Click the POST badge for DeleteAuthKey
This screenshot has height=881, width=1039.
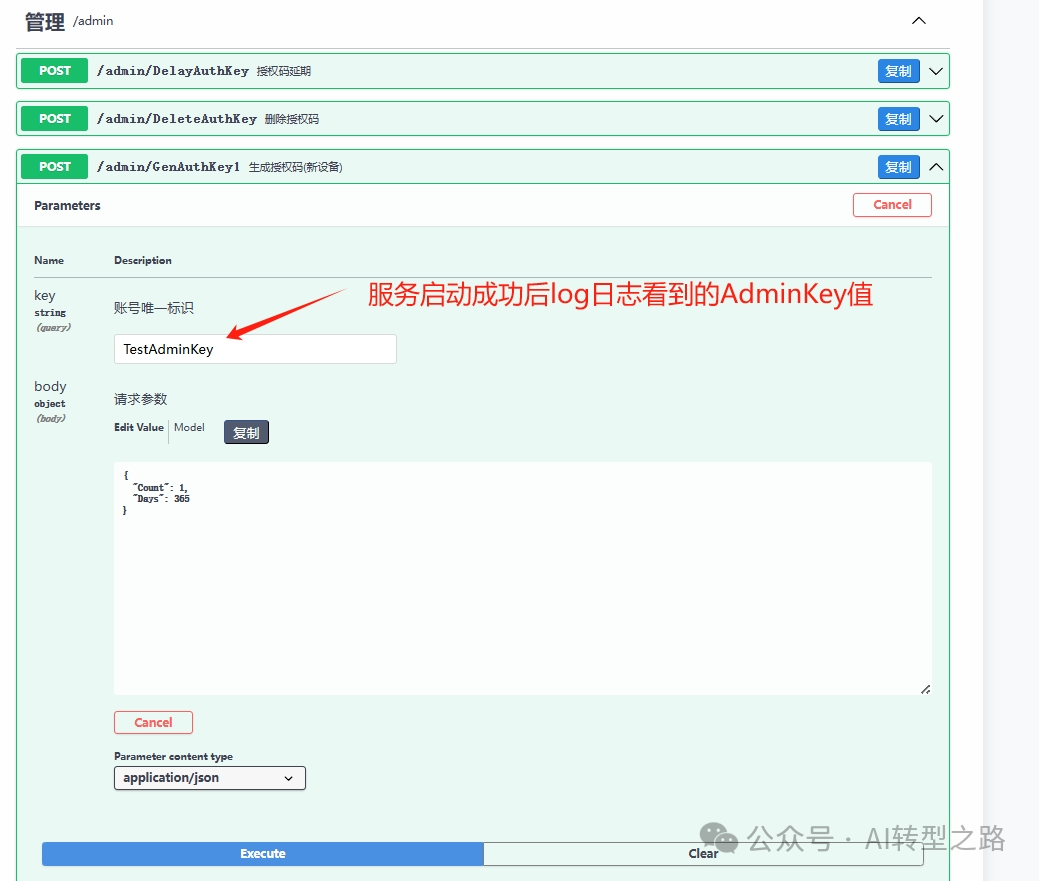(x=53, y=118)
